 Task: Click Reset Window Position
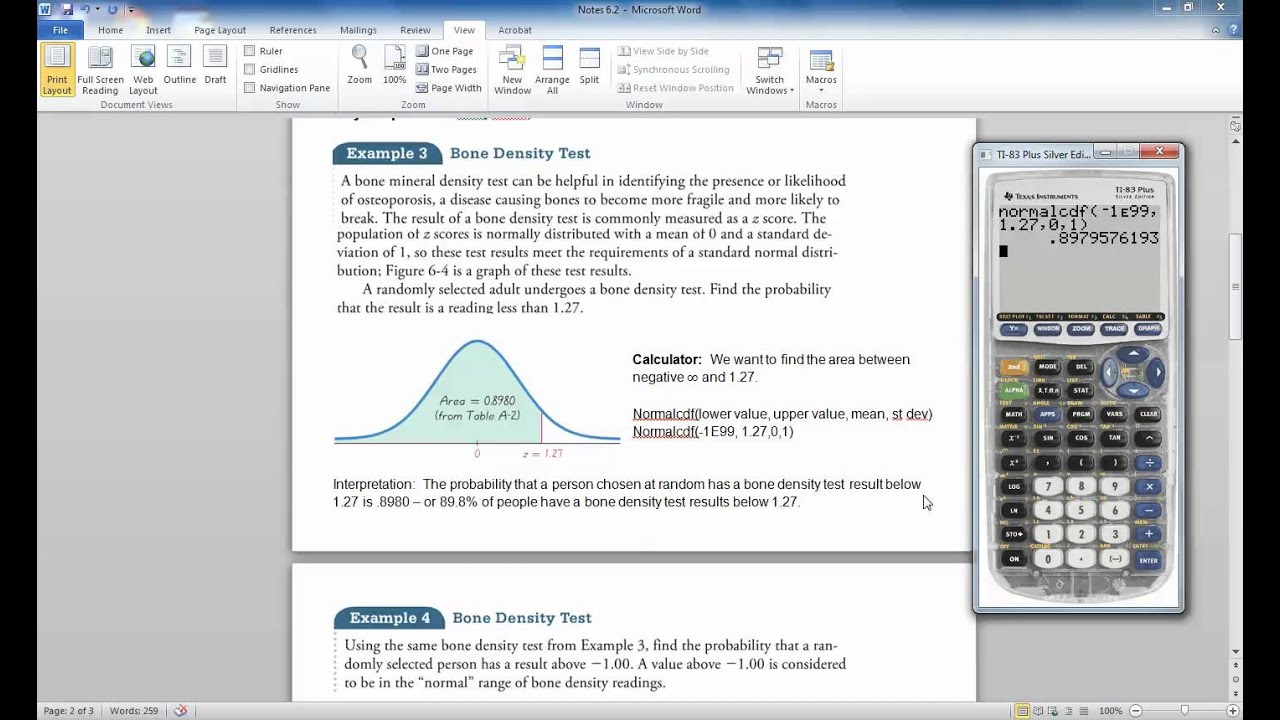click(x=676, y=88)
